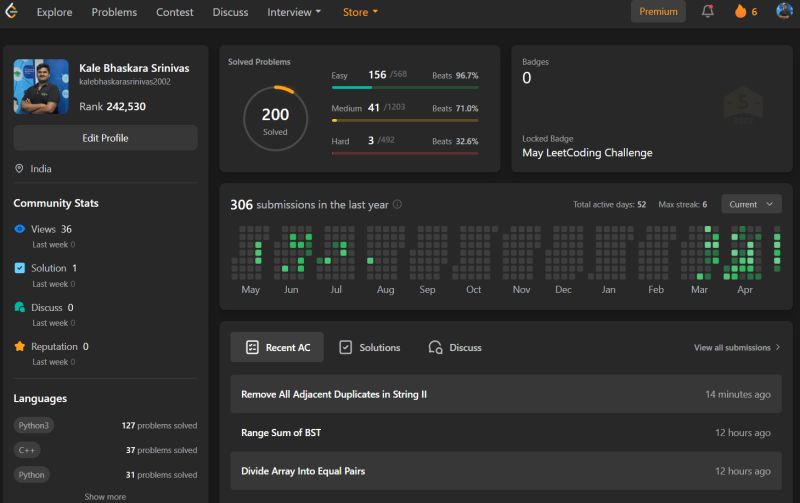800x503 pixels.
Task: Click the streak flame icon
Action: point(740,11)
